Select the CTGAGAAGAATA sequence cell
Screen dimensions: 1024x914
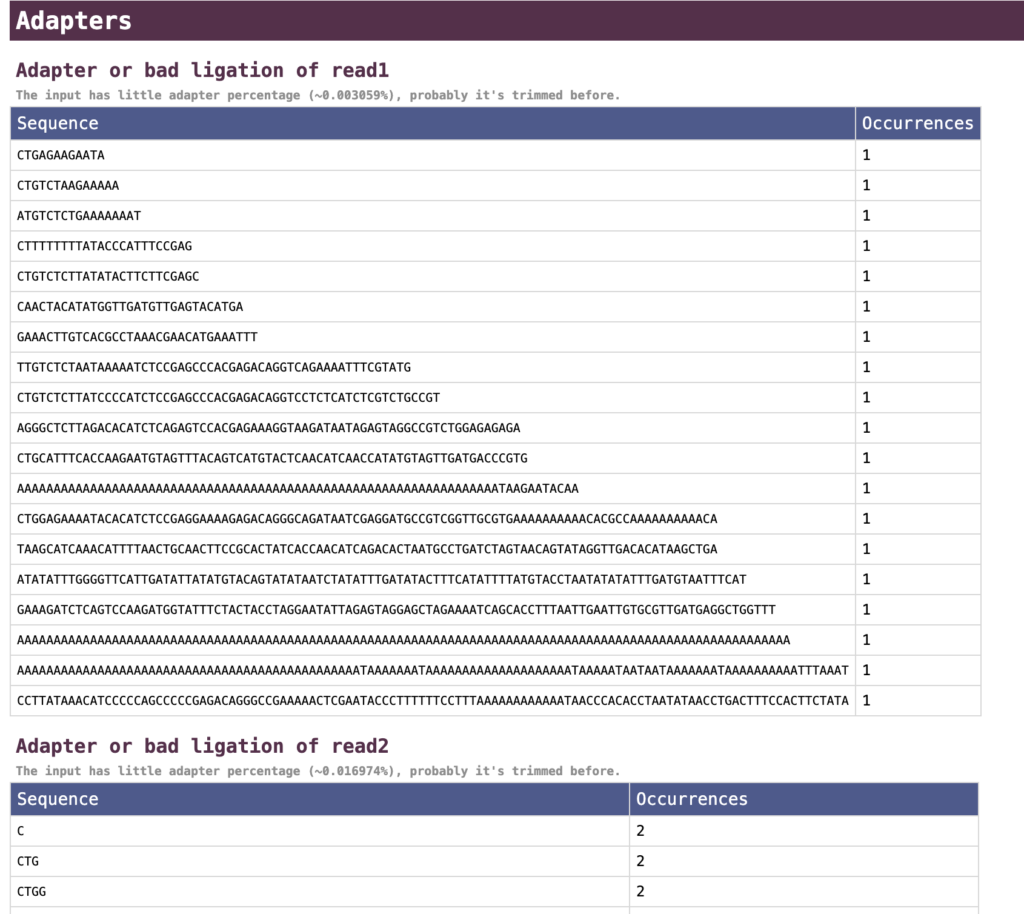click(x=61, y=155)
